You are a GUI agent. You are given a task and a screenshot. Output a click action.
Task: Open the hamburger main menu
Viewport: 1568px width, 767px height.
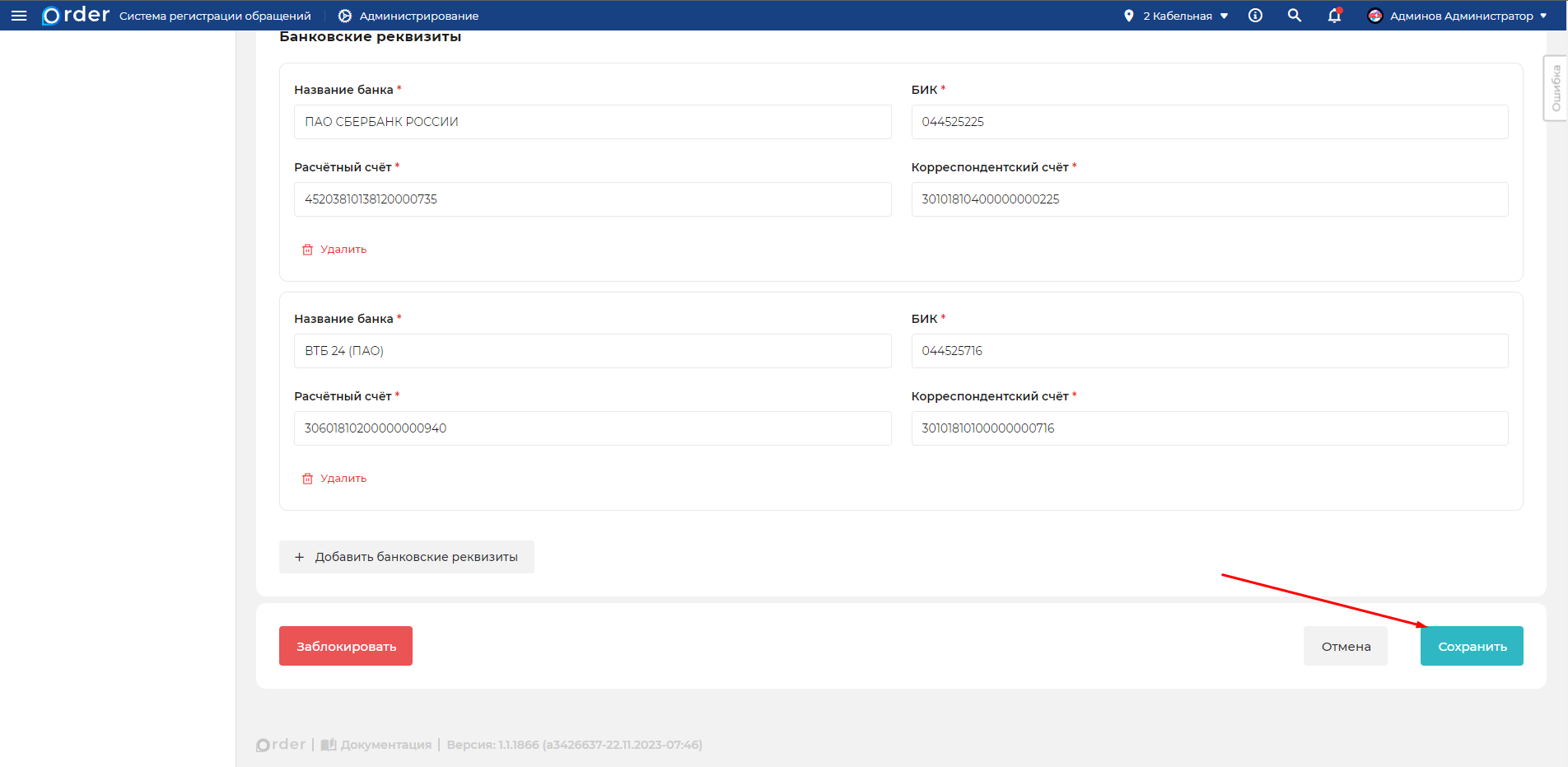[19, 16]
